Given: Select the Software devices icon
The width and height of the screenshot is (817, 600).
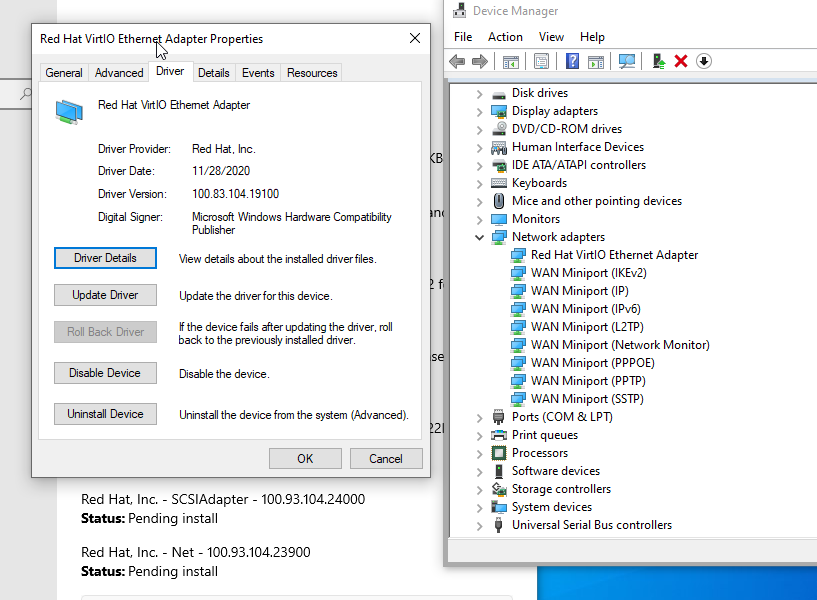Looking at the screenshot, I should click(499, 471).
